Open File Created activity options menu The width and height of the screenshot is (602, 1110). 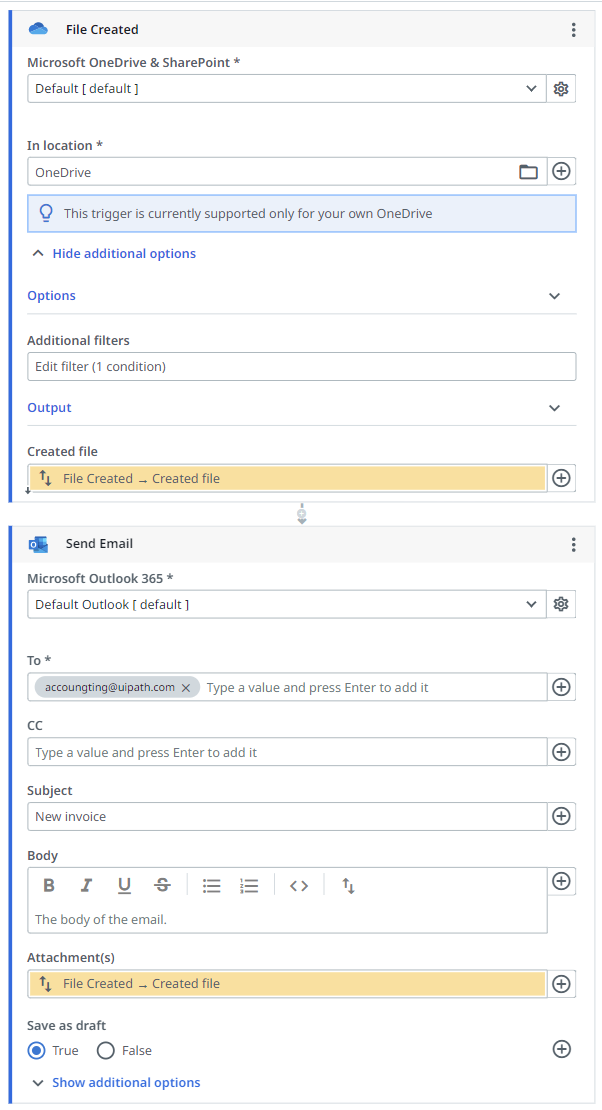point(573,30)
